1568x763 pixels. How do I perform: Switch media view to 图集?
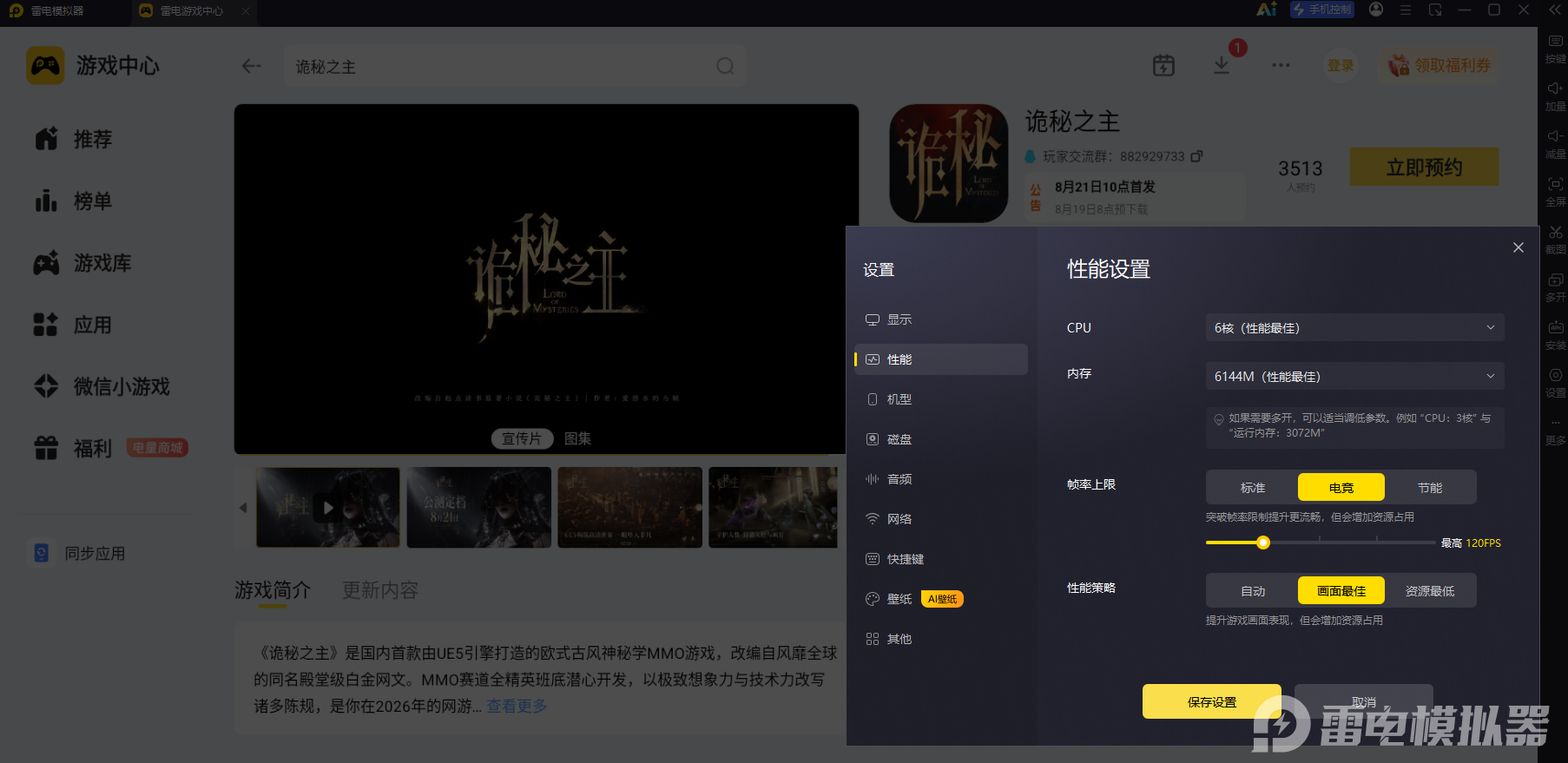coord(578,438)
